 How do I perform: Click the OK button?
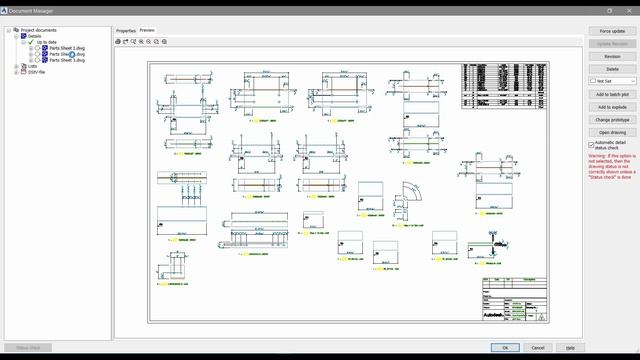point(505,347)
